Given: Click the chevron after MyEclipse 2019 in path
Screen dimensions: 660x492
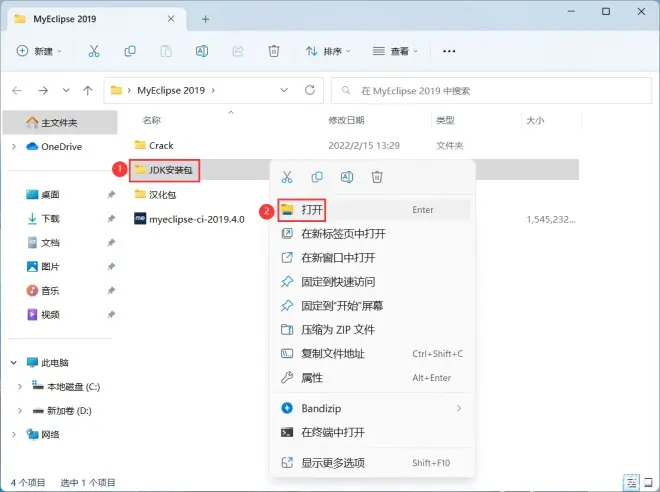Looking at the screenshot, I should 213,90.
